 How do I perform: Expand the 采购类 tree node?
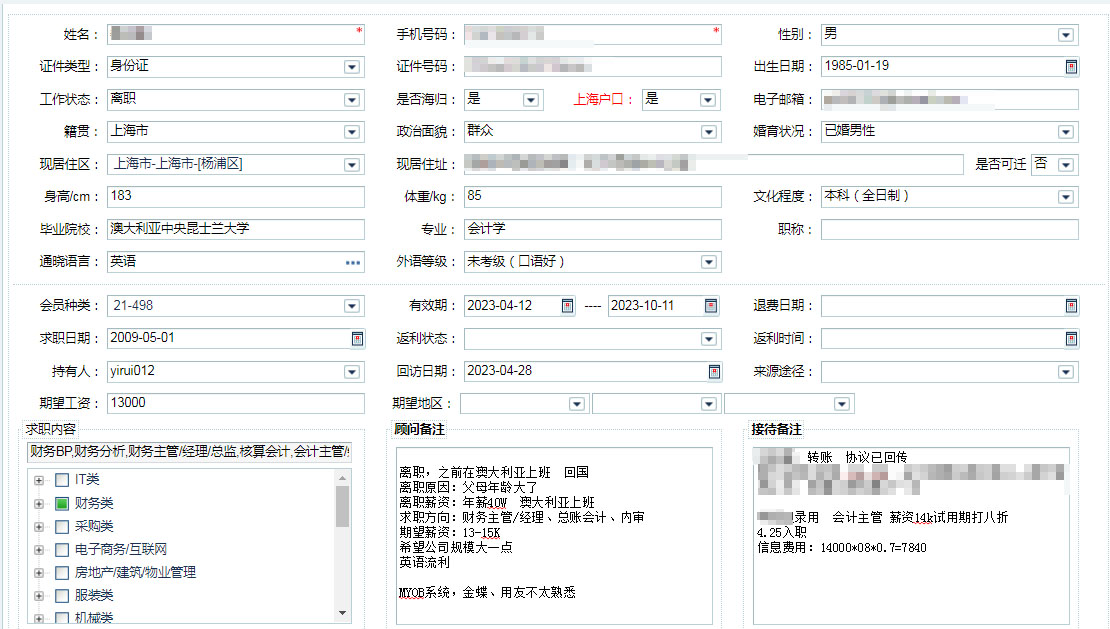coord(39,527)
